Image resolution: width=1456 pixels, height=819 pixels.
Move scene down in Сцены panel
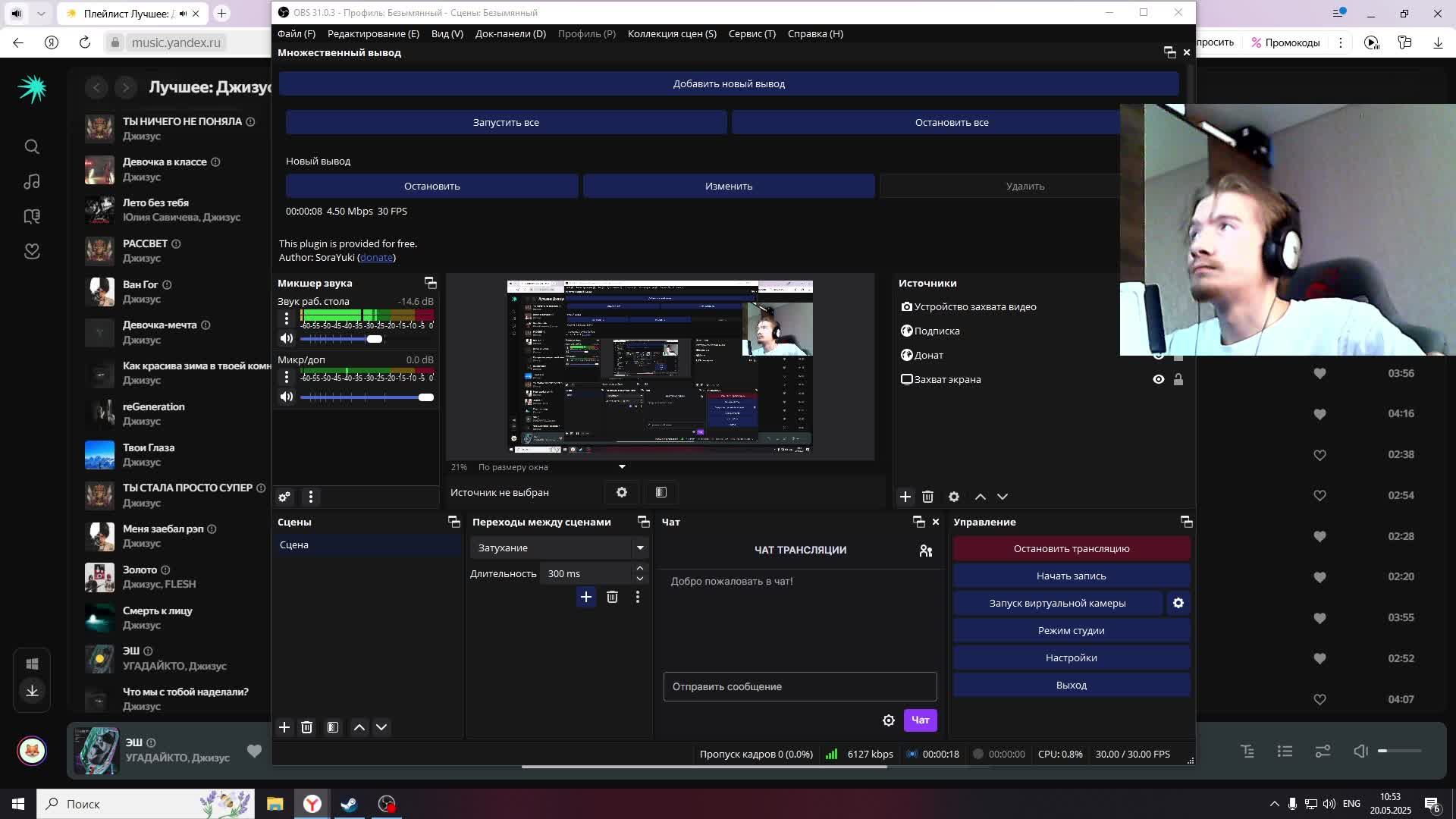[381, 727]
